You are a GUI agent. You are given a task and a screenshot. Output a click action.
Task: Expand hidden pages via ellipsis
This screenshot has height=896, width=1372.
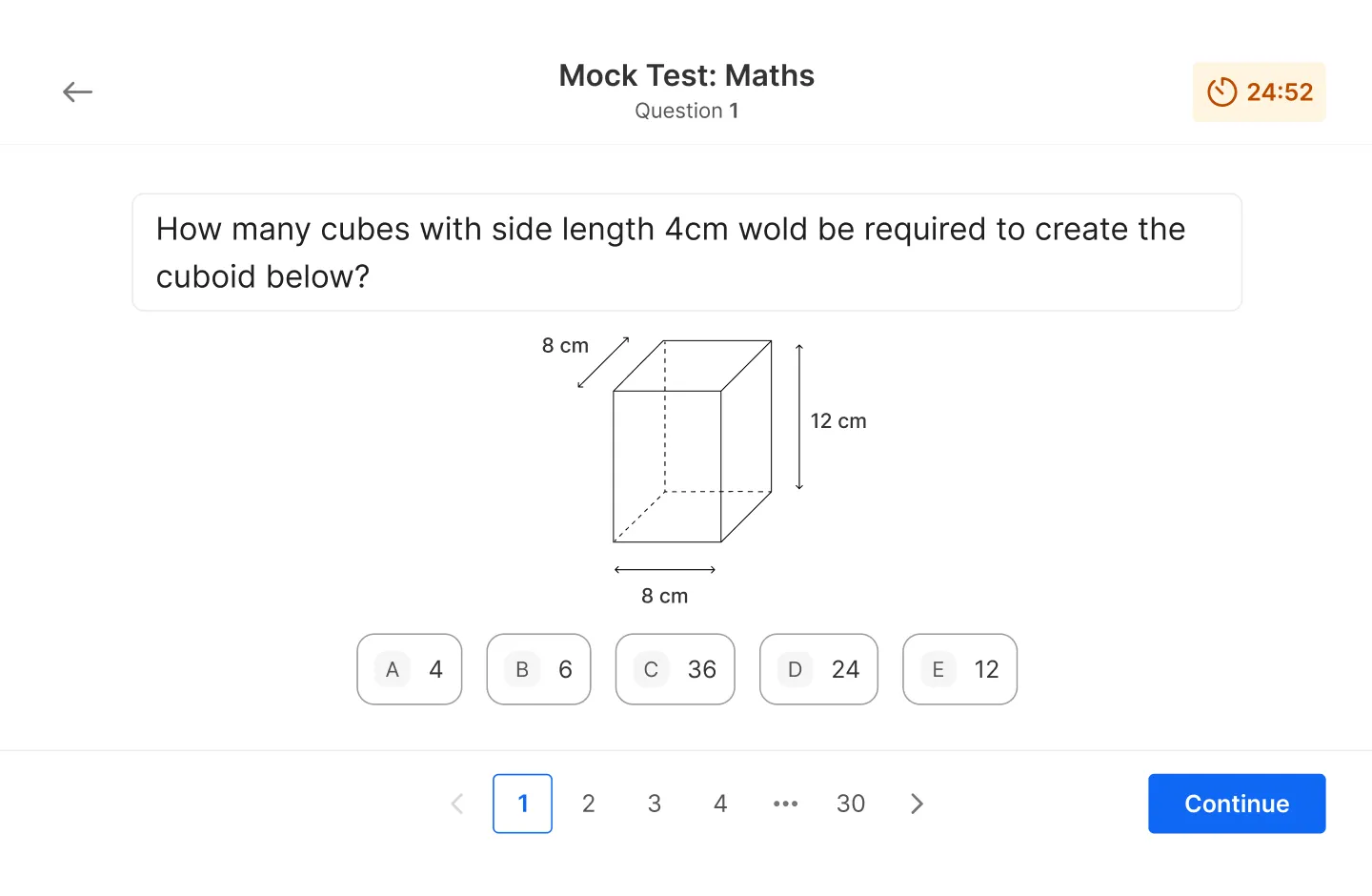pos(785,804)
